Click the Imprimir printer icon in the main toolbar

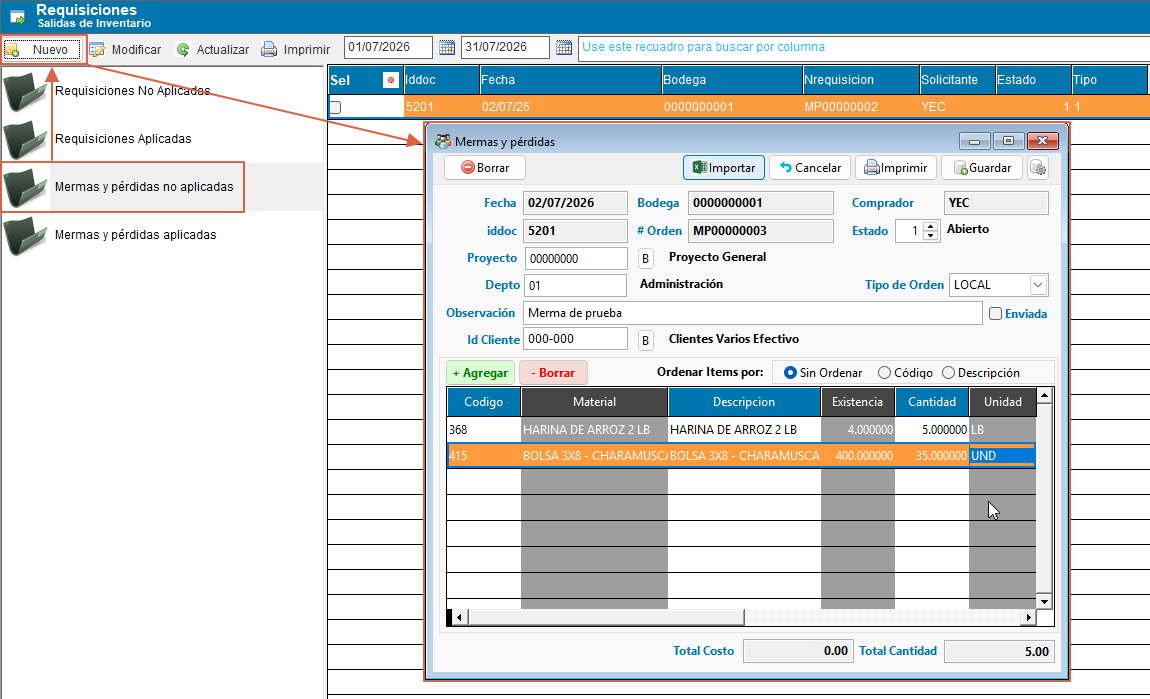click(x=269, y=49)
